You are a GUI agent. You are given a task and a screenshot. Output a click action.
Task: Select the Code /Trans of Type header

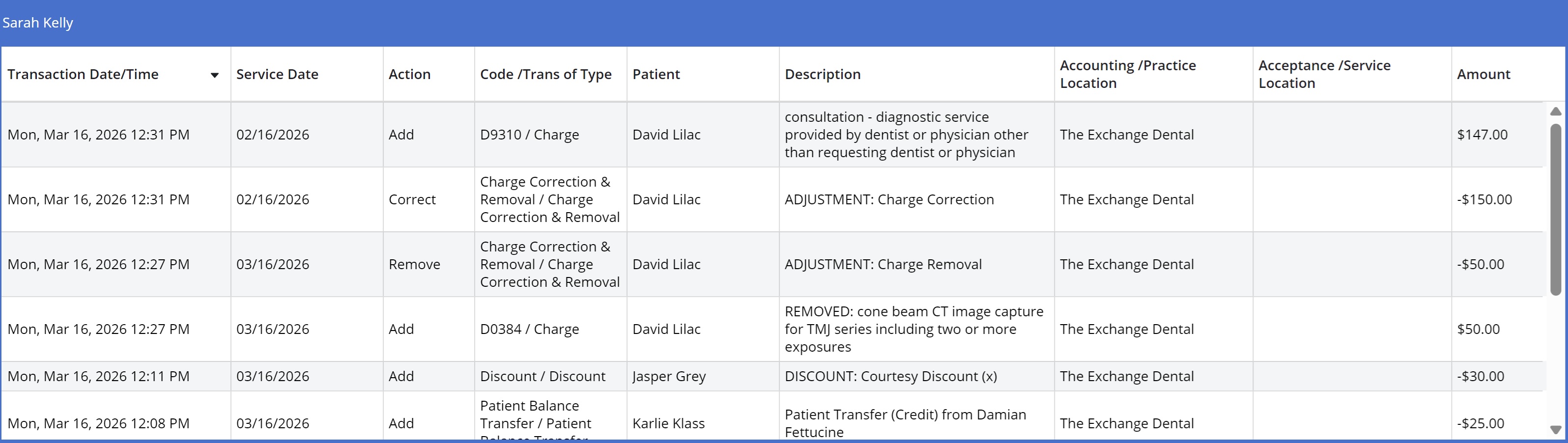pyautogui.click(x=545, y=74)
